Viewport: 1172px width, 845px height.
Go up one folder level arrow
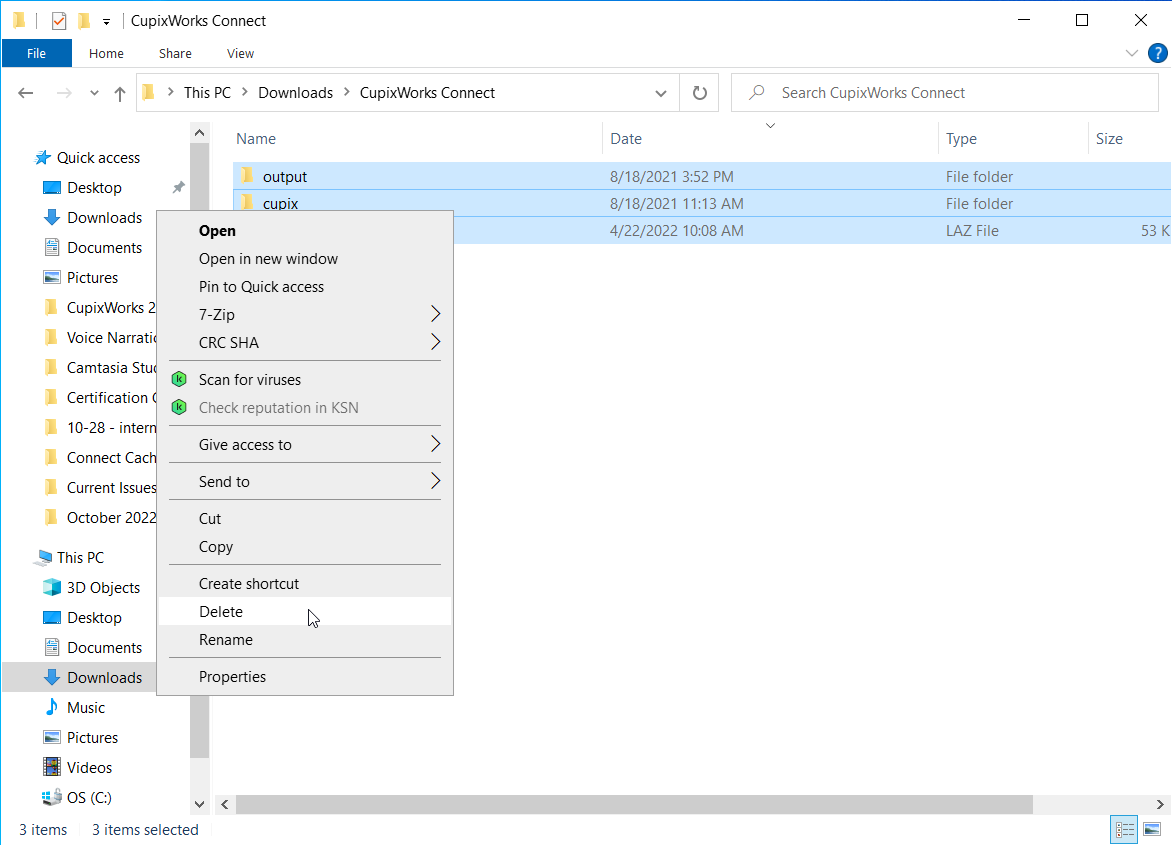tap(120, 93)
